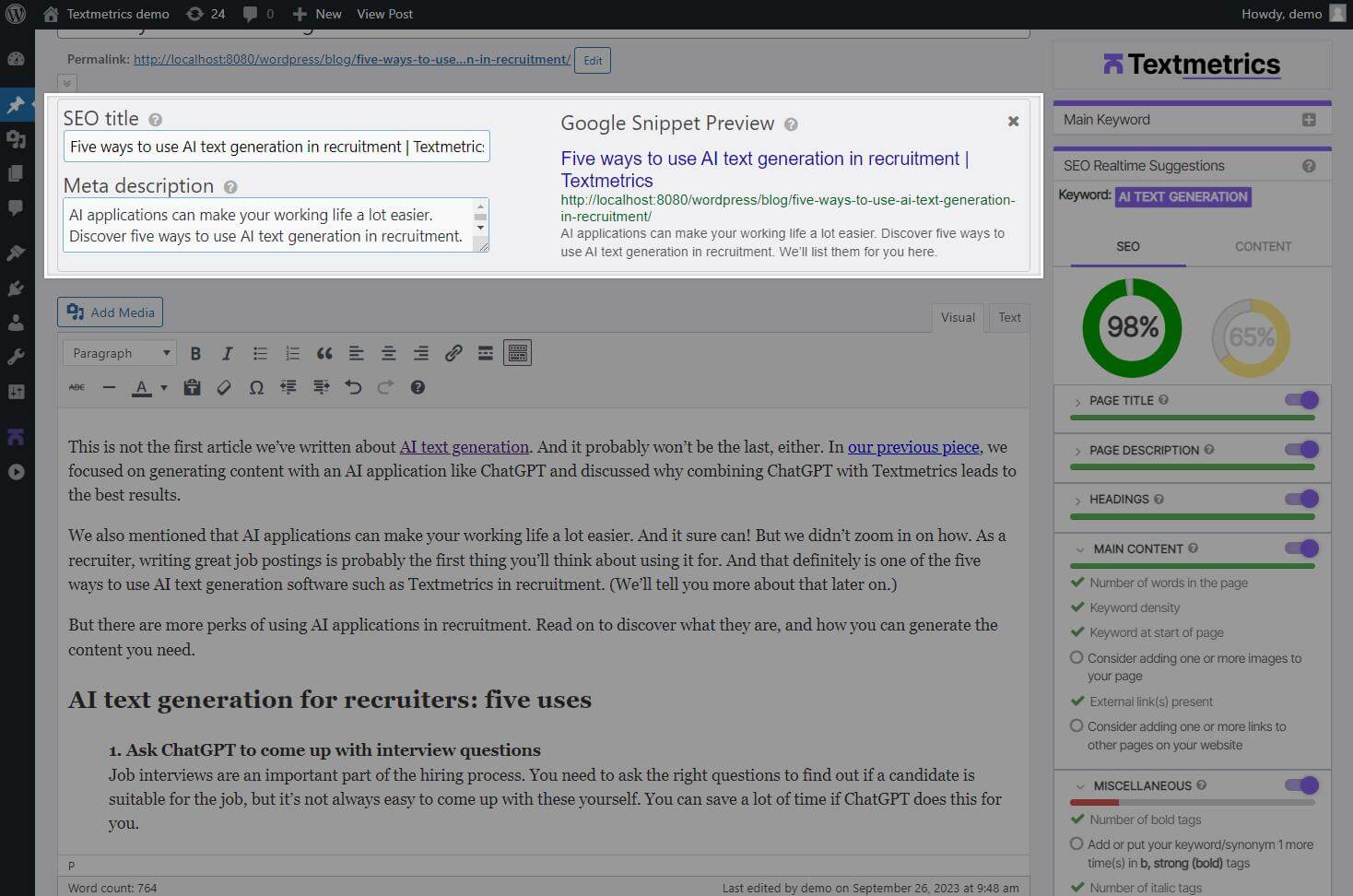1353x896 pixels.
Task: Click the Add Media button
Action: coord(111,312)
